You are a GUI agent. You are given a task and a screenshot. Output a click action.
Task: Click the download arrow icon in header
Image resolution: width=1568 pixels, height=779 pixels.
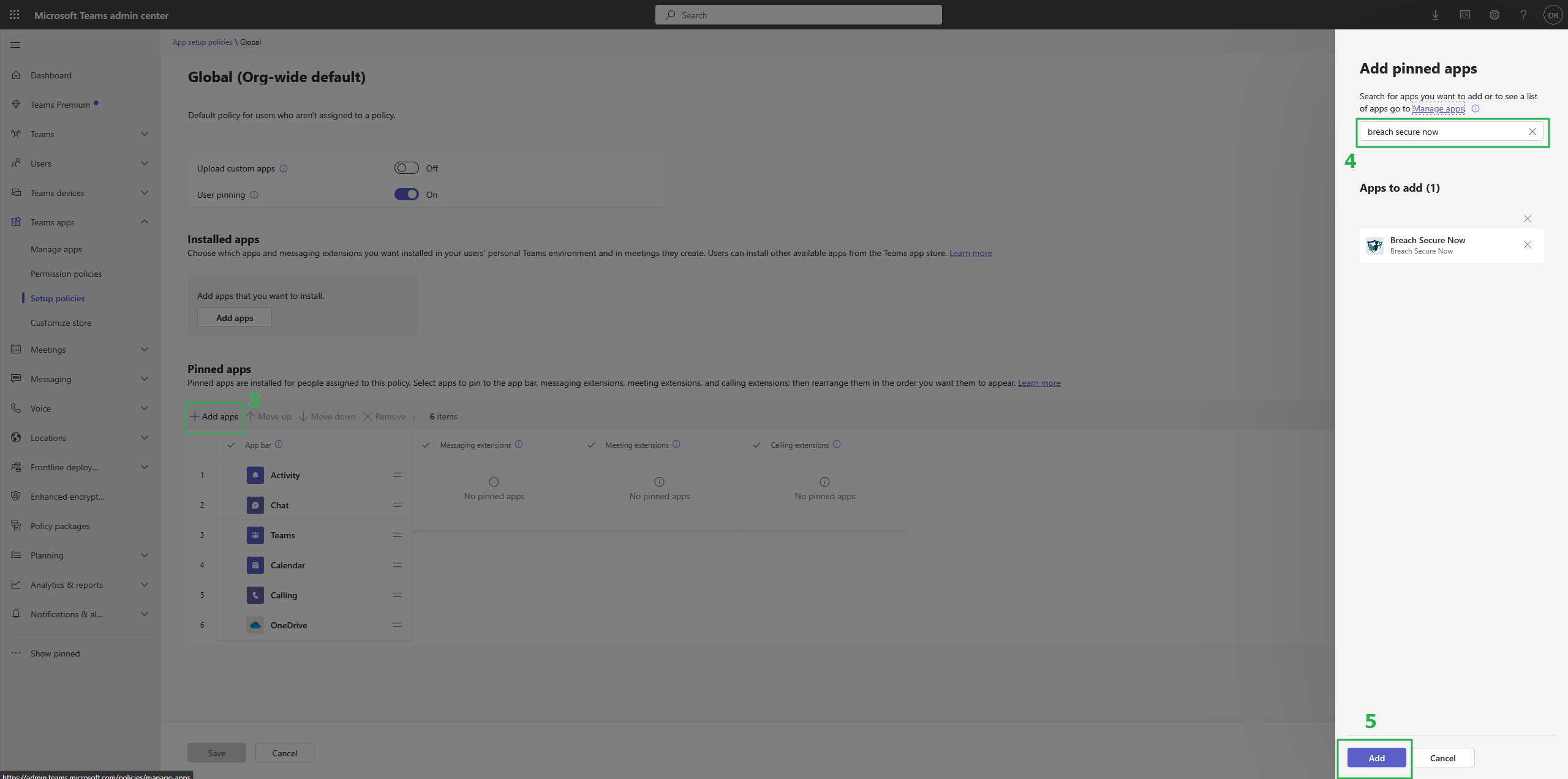pos(1435,15)
